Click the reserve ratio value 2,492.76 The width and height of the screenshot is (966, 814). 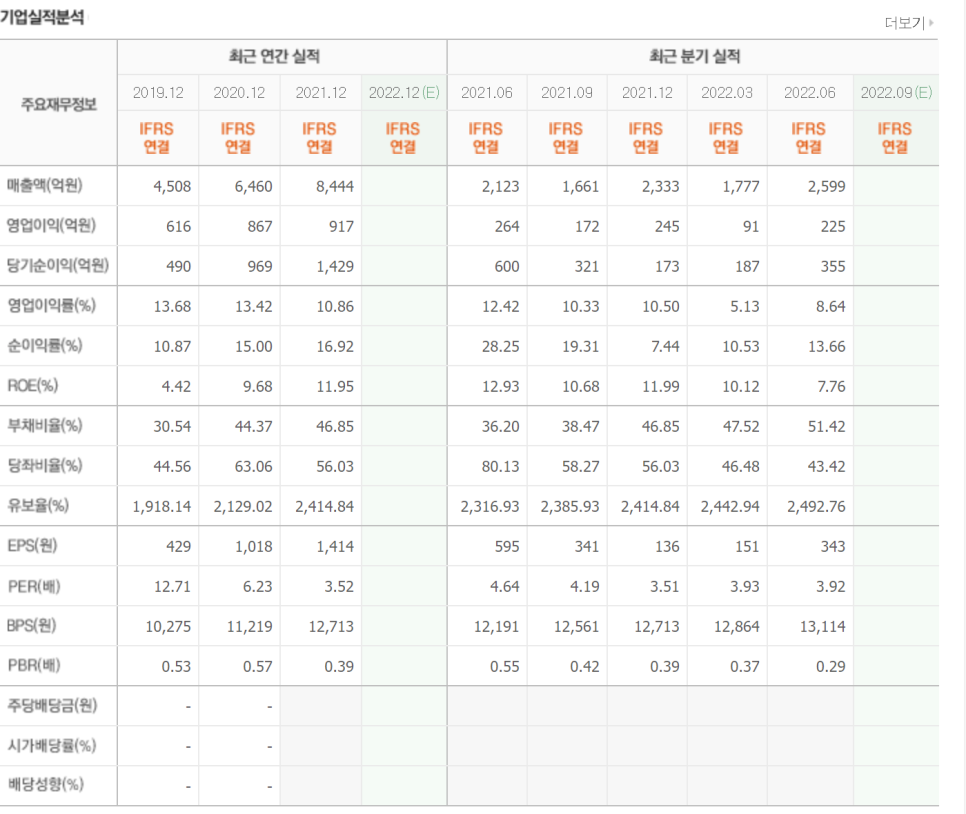click(x=816, y=507)
